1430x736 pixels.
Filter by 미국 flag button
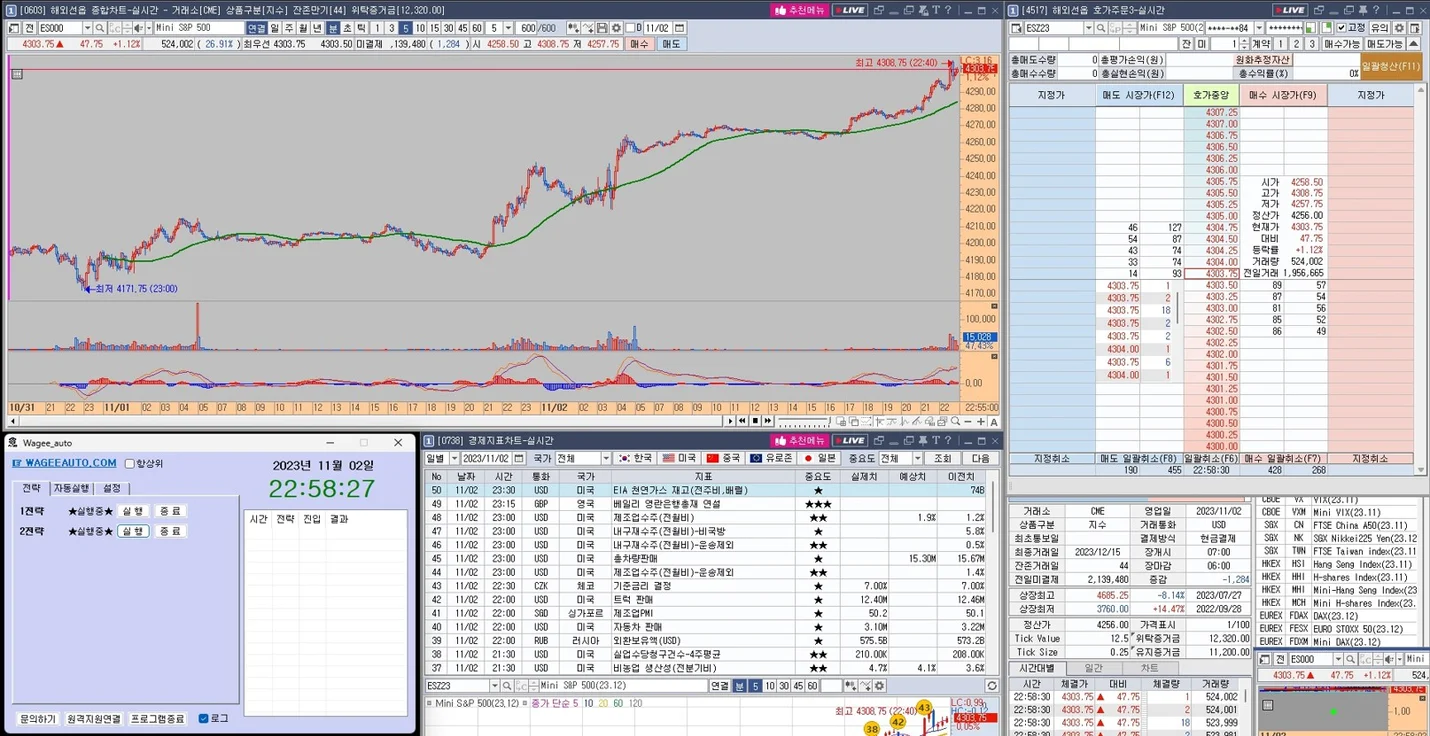(679, 458)
